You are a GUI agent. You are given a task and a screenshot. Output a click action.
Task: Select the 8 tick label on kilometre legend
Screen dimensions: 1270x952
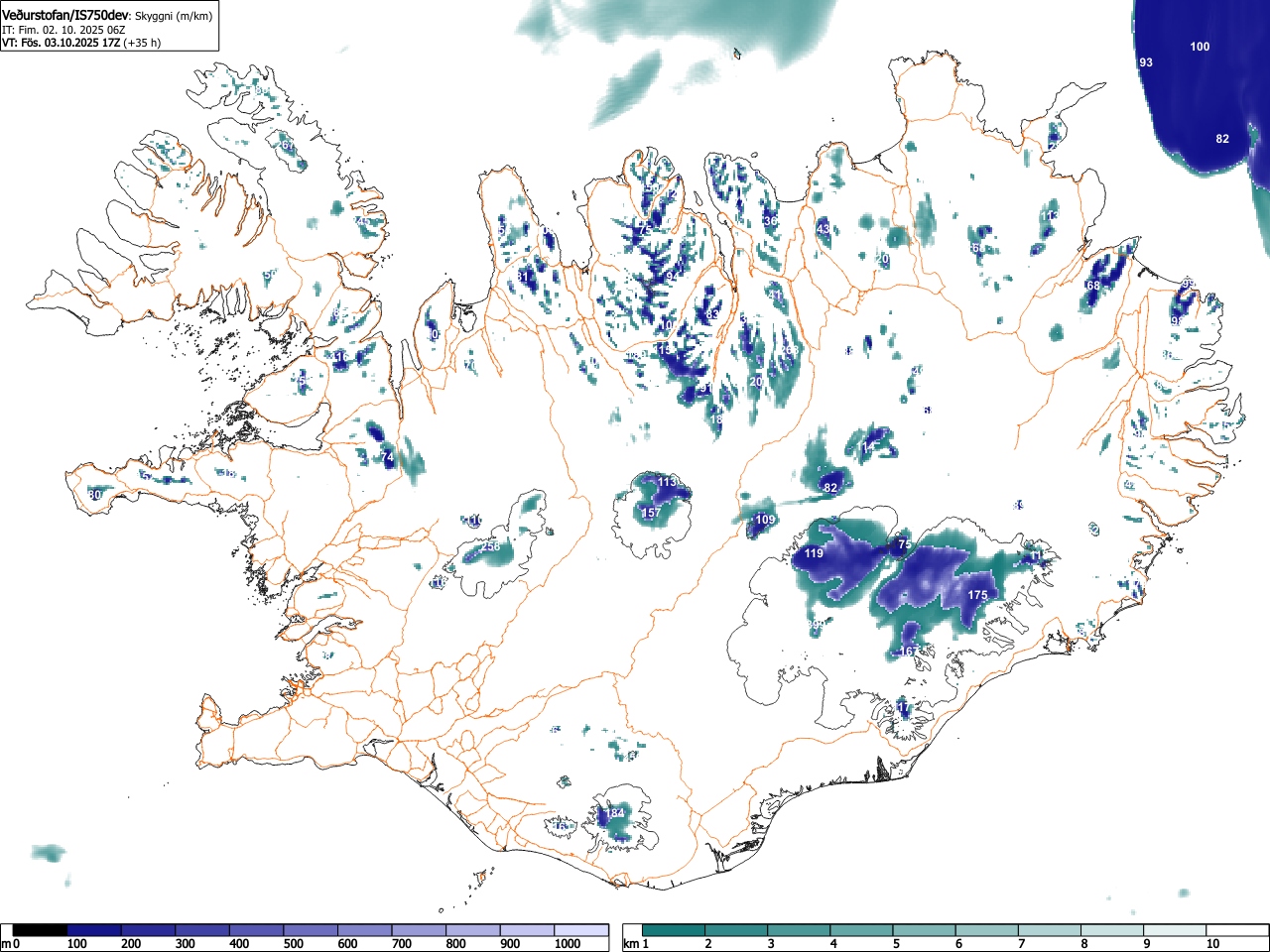[x=1083, y=944]
